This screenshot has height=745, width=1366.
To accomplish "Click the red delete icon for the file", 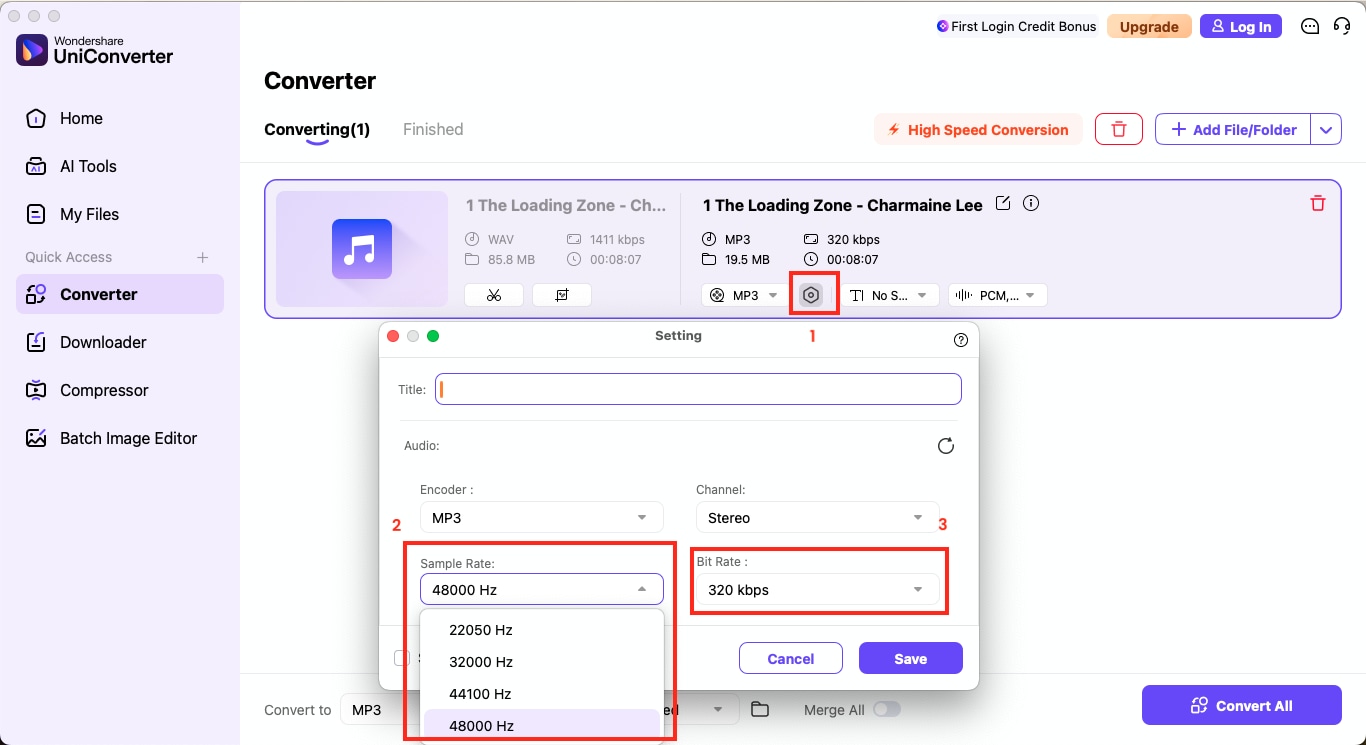I will (1318, 203).
